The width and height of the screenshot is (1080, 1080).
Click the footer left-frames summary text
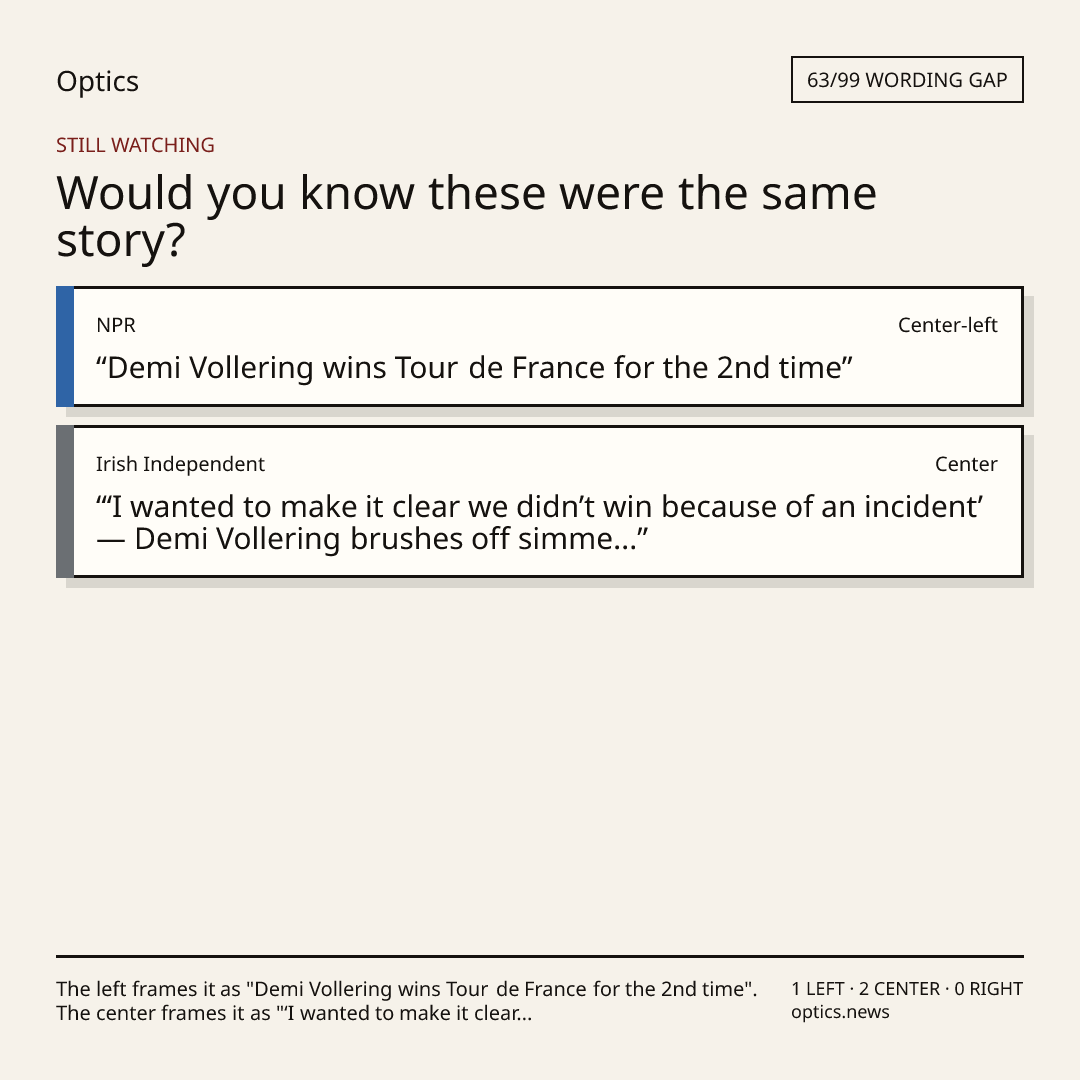point(406,989)
